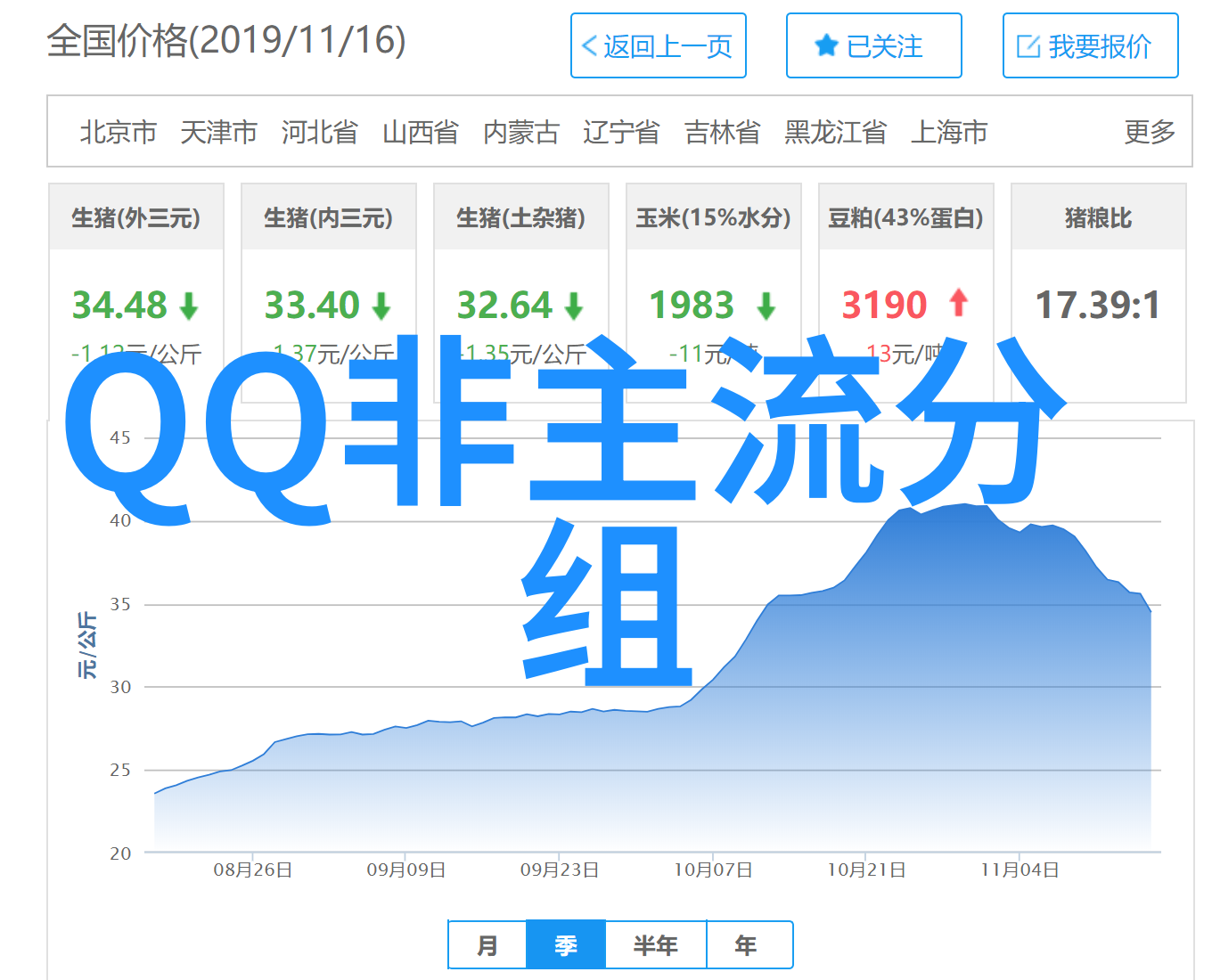
Task: Click the 33.40 price value
Action: tap(312, 306)
